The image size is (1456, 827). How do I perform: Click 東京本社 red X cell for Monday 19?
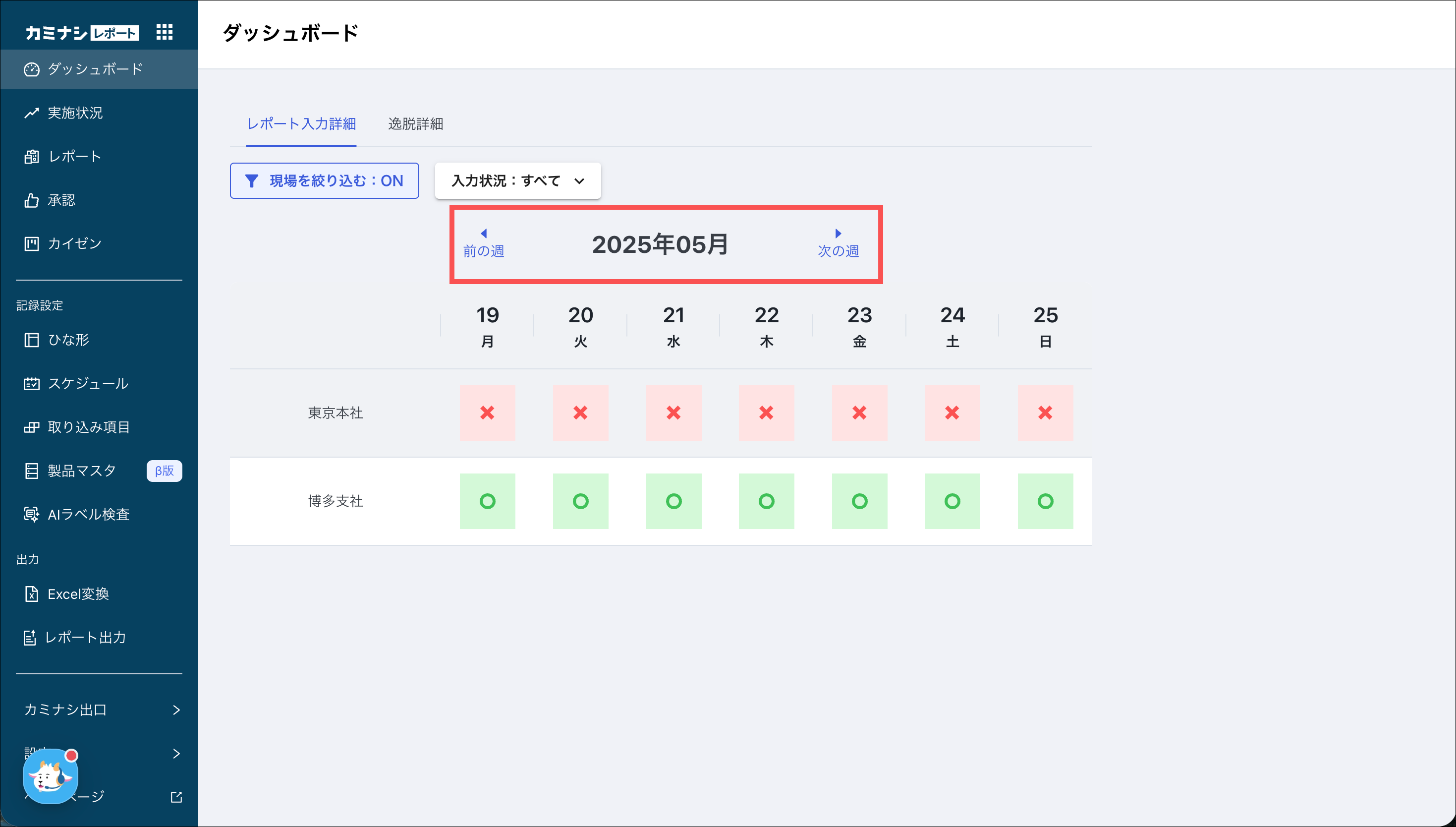click(487, 413)
